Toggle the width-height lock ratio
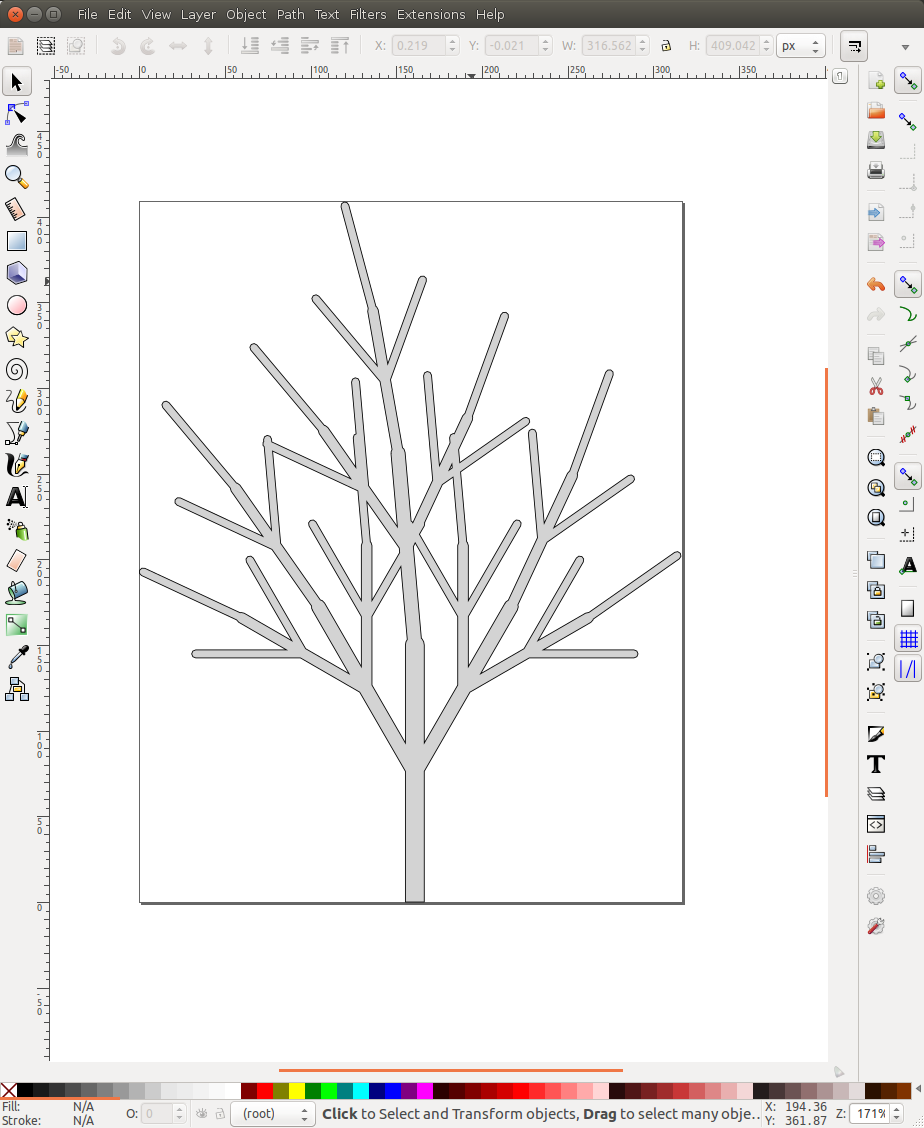The width and height of the screenshot is (924, 1128). tap(666, 45)
